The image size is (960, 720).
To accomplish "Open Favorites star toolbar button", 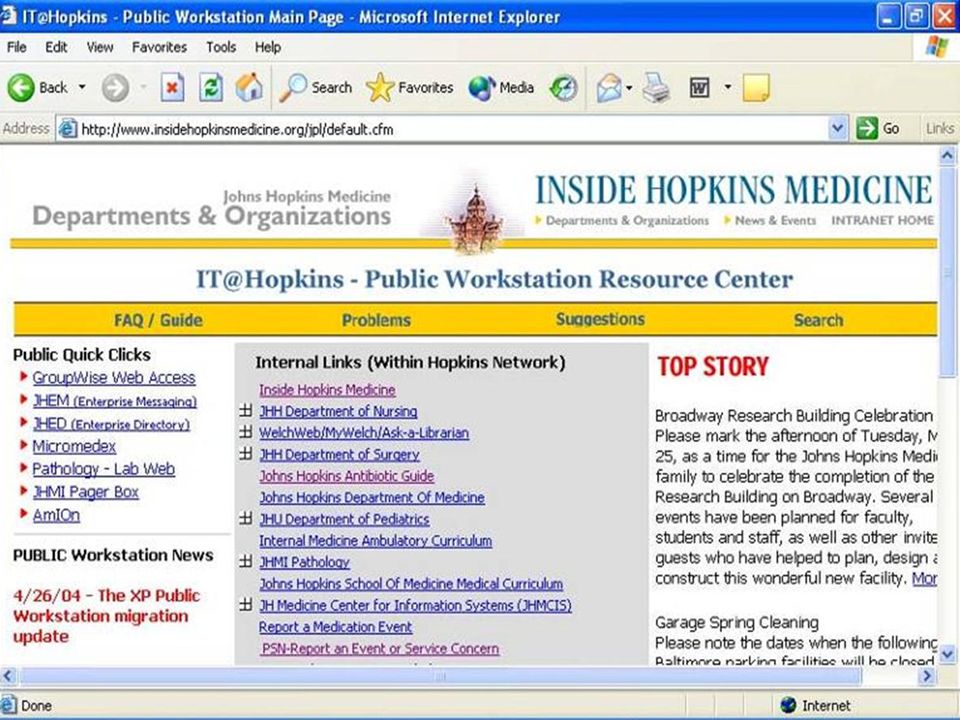I will point(410,88).
